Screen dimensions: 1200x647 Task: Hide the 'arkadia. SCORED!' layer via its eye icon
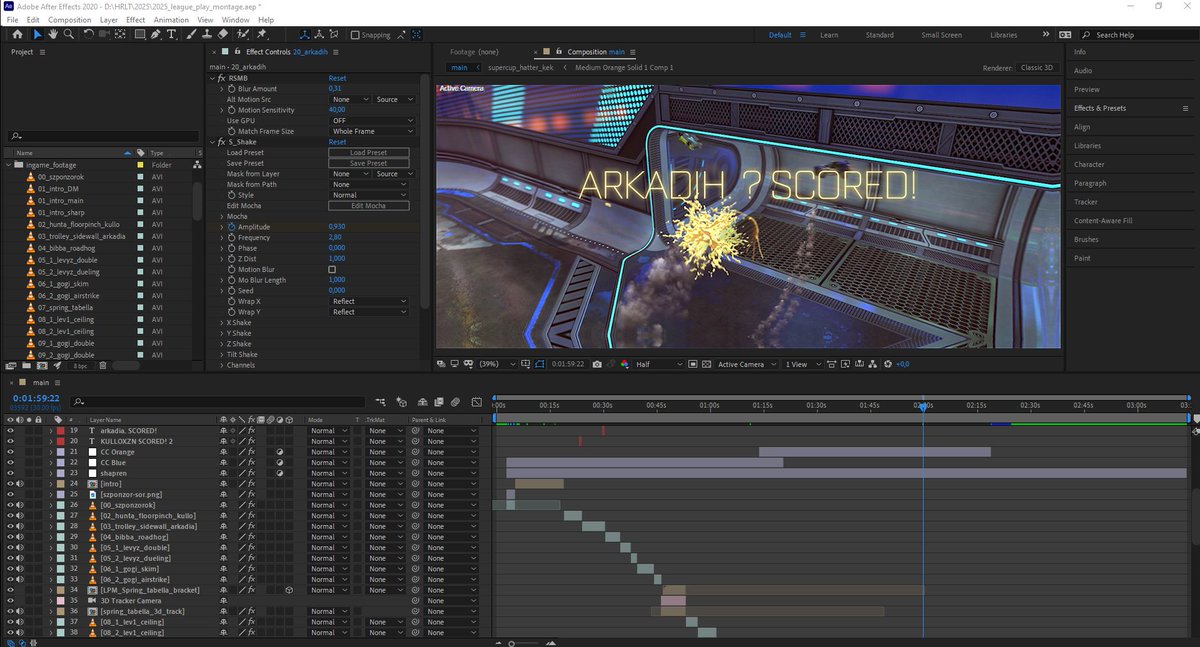click(x=11, y=430)
